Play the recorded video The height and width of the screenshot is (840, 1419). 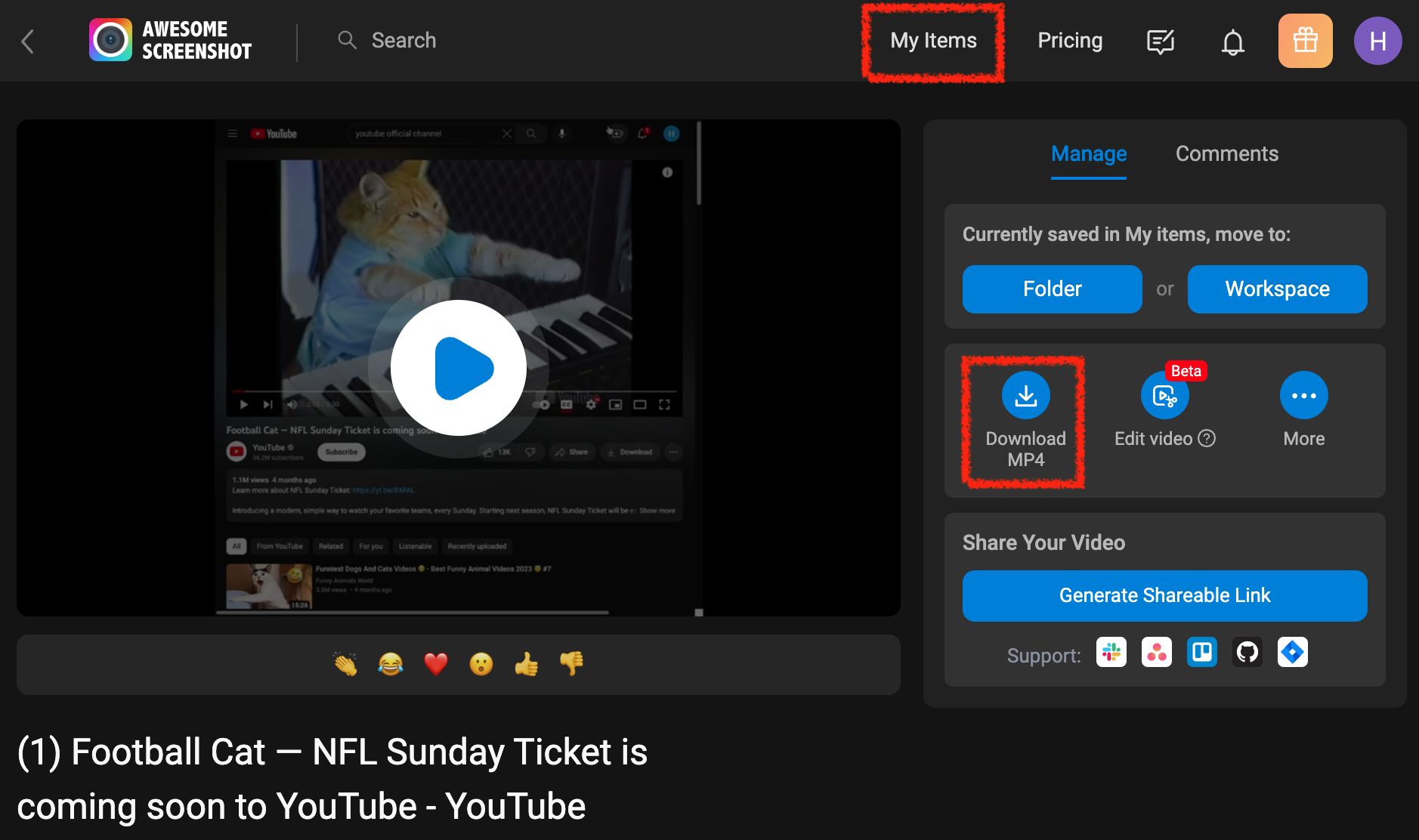(459, 368)
